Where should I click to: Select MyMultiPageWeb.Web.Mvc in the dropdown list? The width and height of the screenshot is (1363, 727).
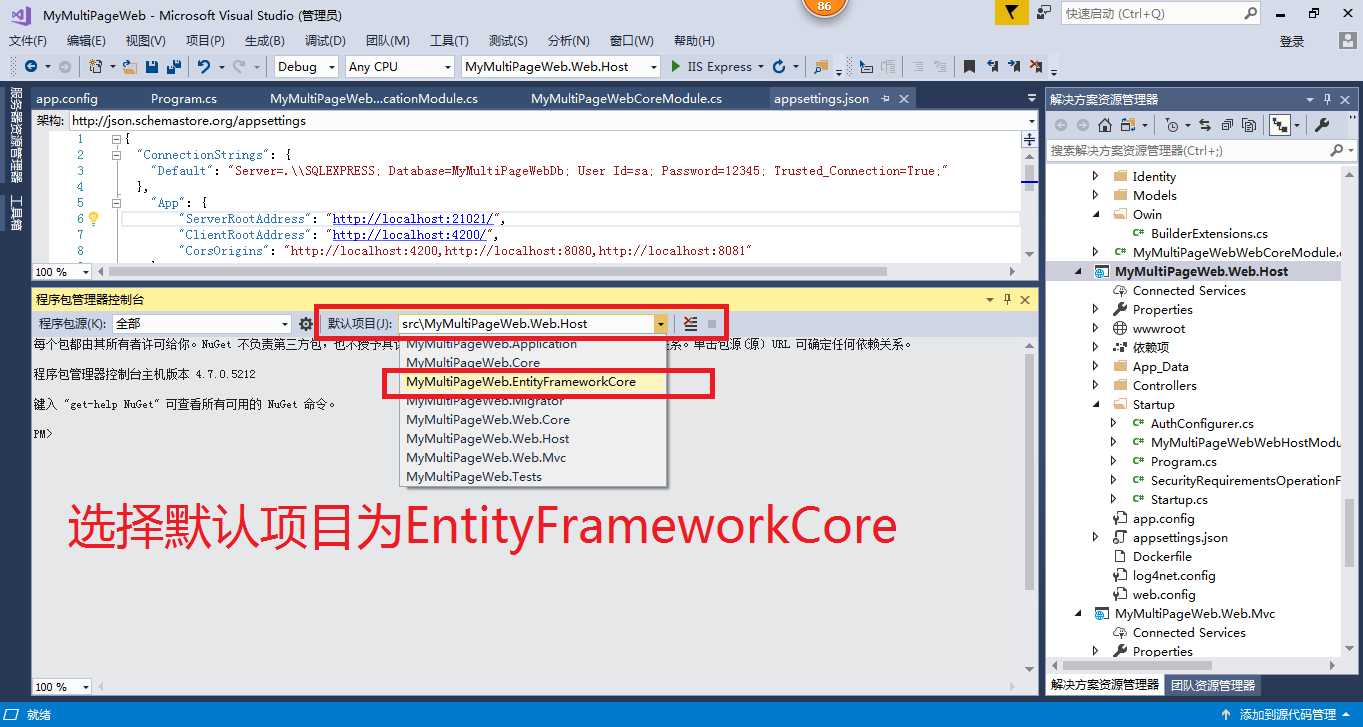pyautogui.click(x=486, y=457)
